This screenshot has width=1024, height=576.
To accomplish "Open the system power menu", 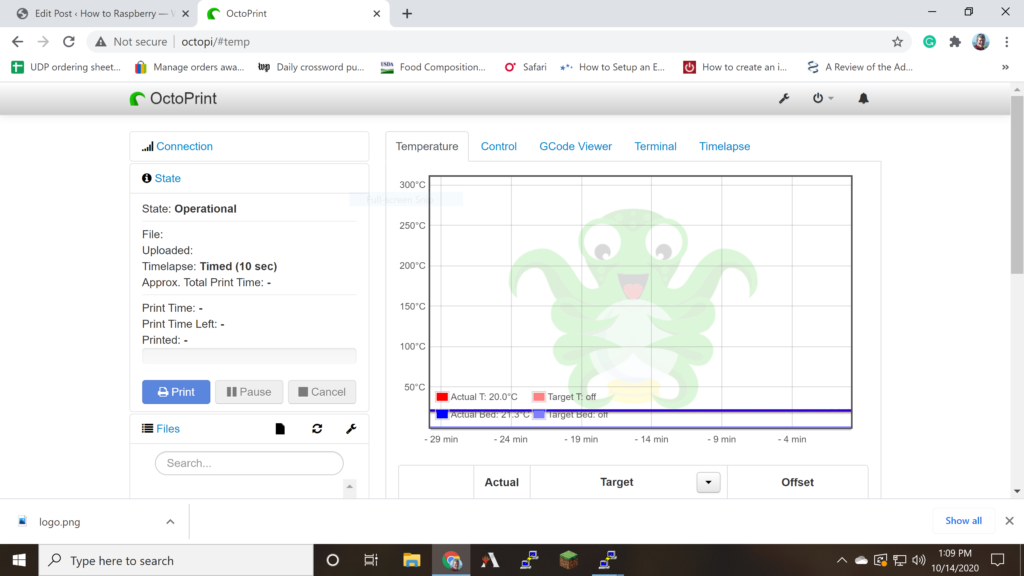I will point(822,98).
